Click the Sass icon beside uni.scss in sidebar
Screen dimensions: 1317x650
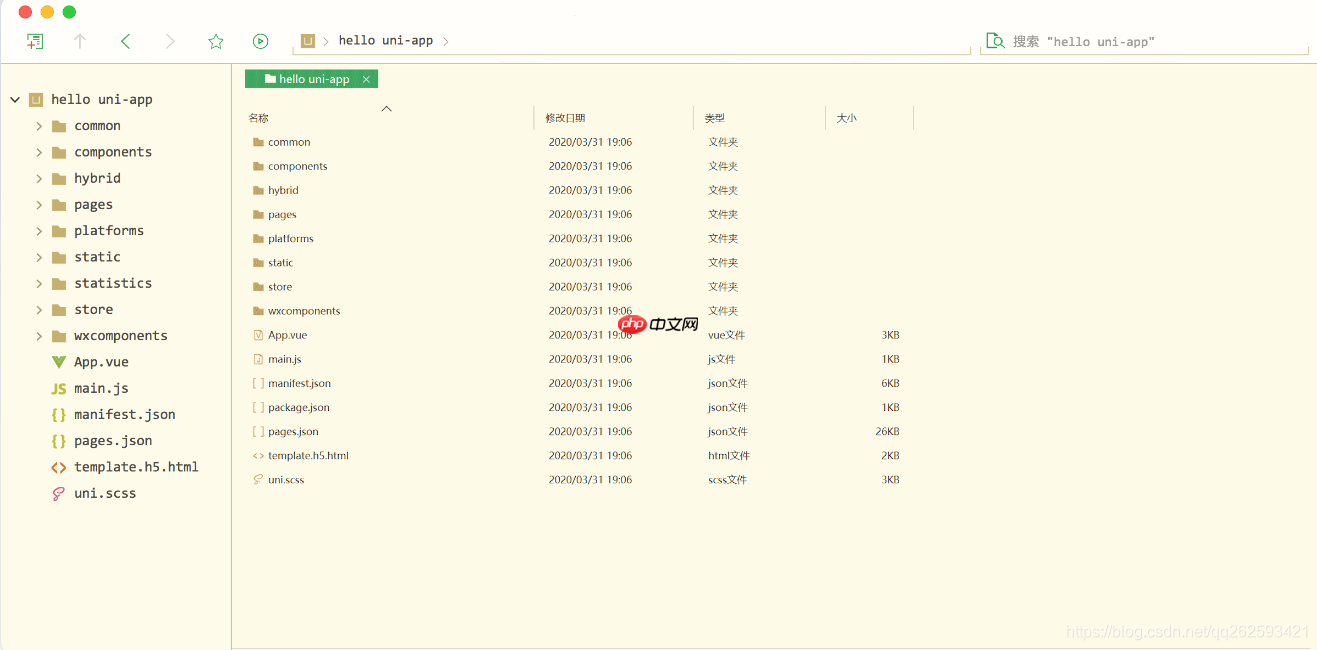click(x=59, y=493)
